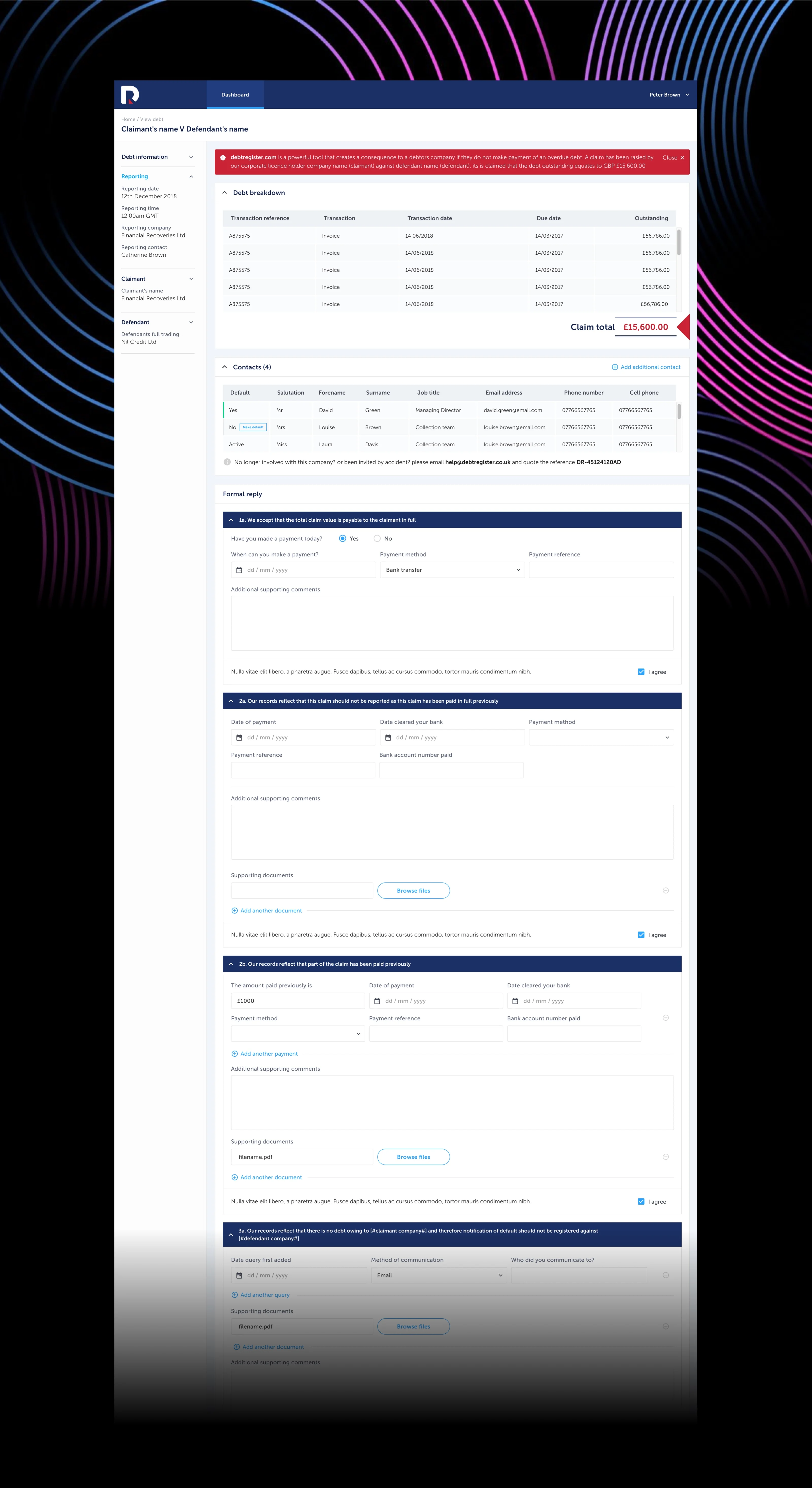Click Payment reference field in section 1a
The width and height of the screenshot is (812, 1488).
click(601, 570)
